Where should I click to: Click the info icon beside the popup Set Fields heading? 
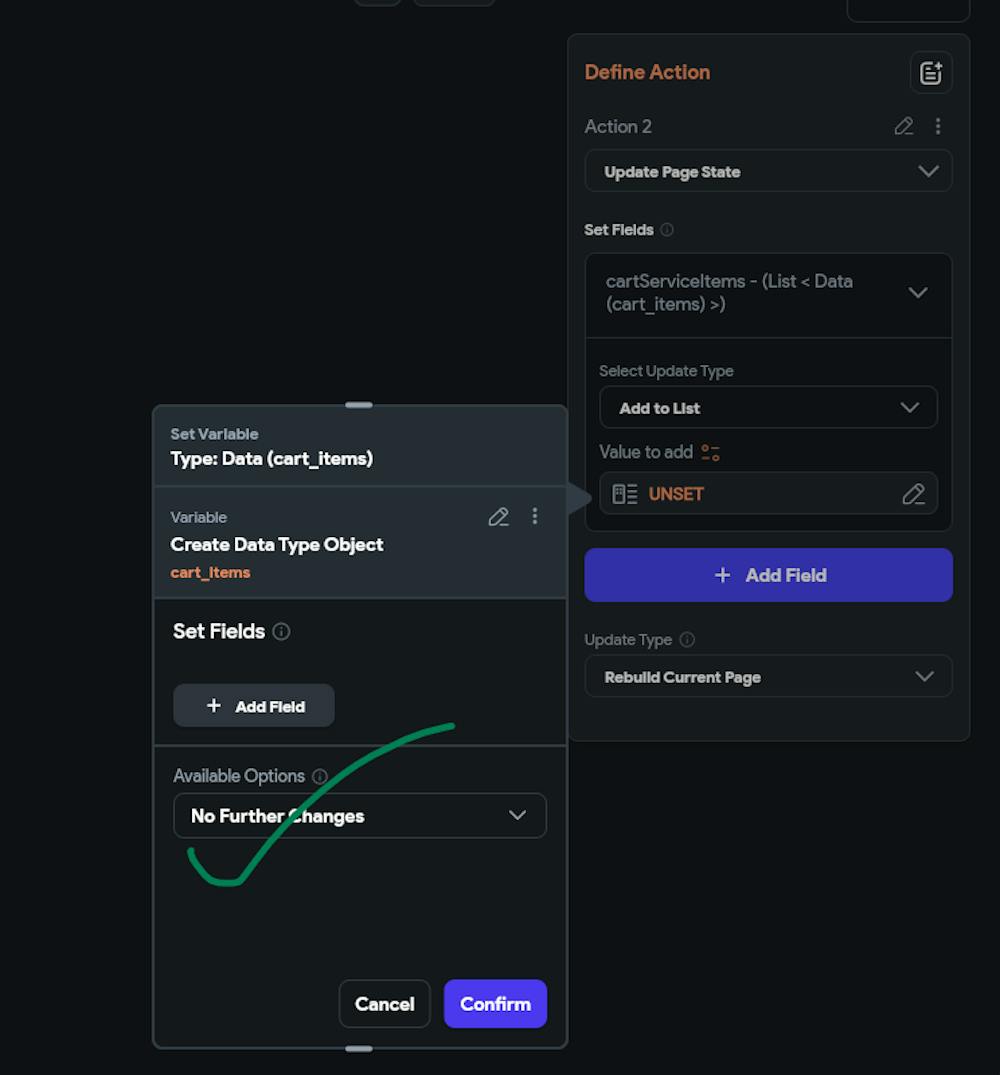click(282, 632)
